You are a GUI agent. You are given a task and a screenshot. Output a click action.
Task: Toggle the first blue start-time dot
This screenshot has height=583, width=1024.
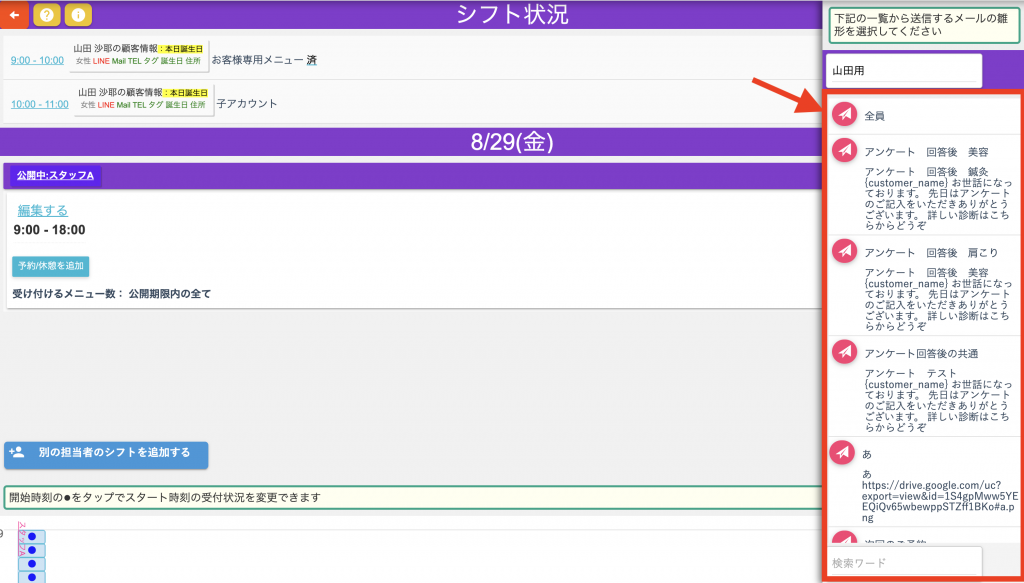tap(32, 537)
